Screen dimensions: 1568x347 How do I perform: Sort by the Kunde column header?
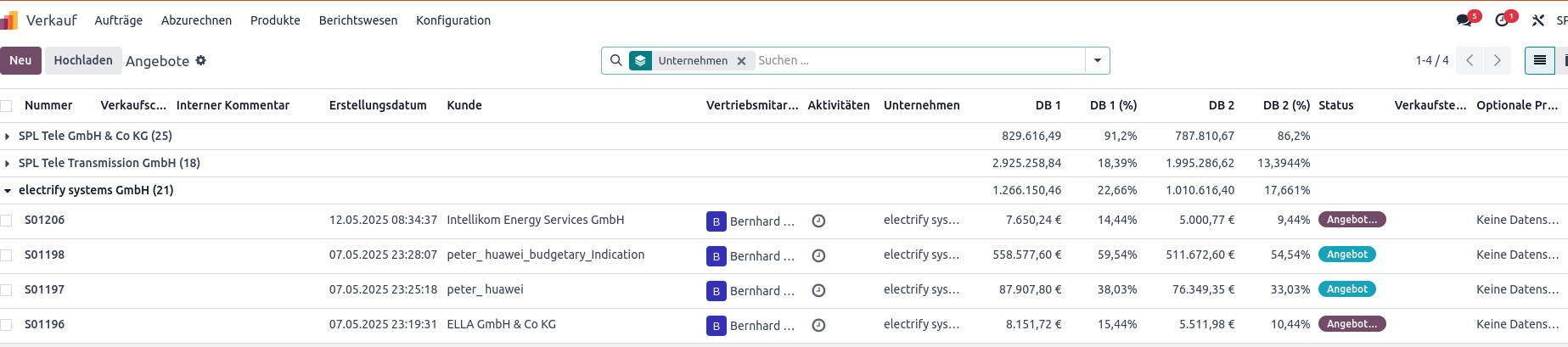tap(464, 105)
